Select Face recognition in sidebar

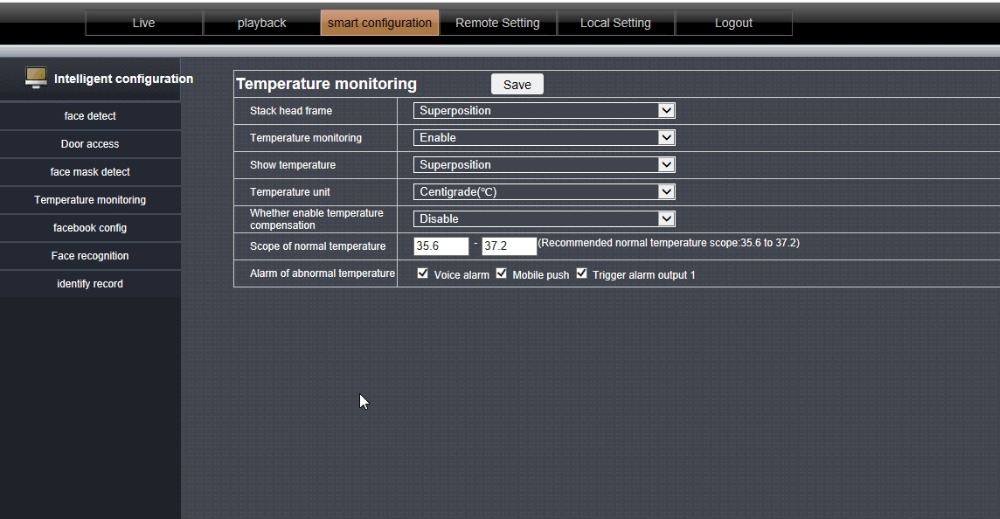tap(90, 256)
